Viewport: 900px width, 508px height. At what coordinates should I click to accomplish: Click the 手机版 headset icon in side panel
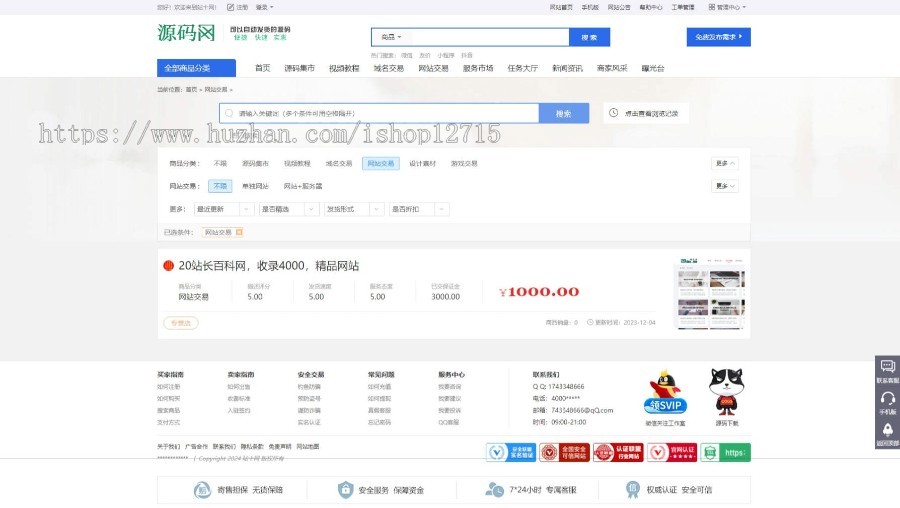[x=887, y=398]
